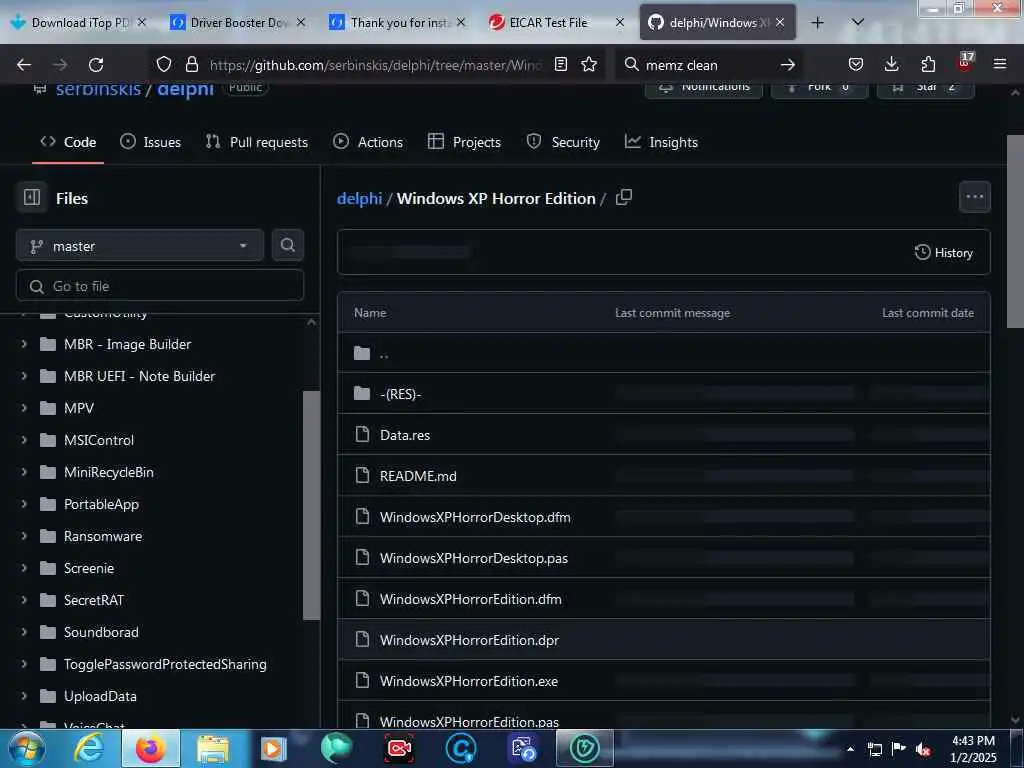Expand the MSIControl folder chevron
Viewport: 1024px width, 768px height.
pos(24,440)
